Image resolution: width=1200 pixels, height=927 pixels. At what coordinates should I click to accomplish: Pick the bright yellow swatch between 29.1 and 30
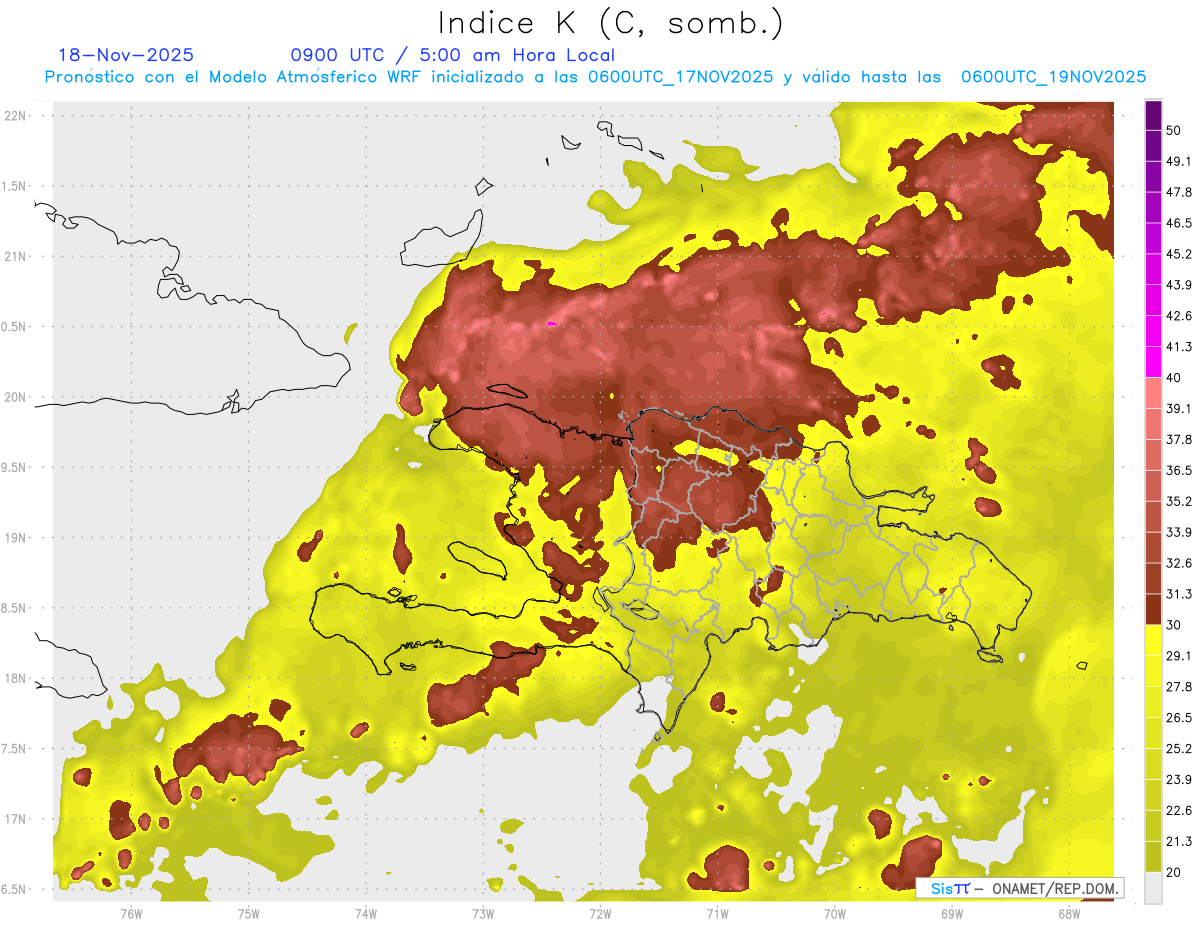1153,640
